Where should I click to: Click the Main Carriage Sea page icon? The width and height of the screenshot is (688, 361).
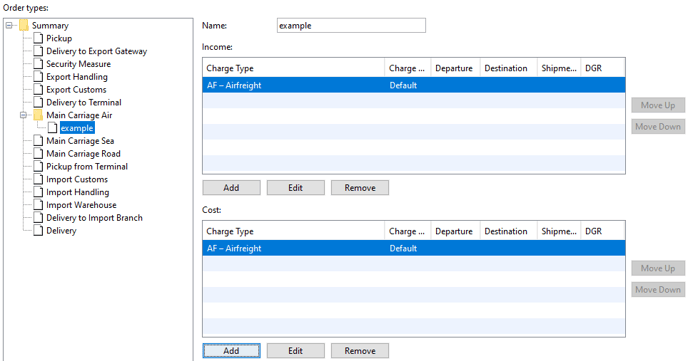coord(39,141)
